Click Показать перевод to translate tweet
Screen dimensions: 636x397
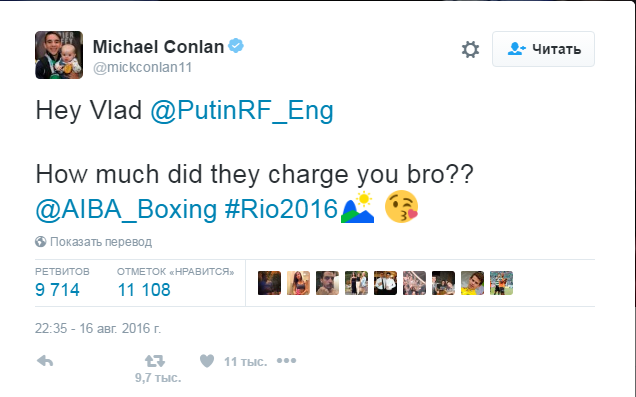click(x=101, y=242)
